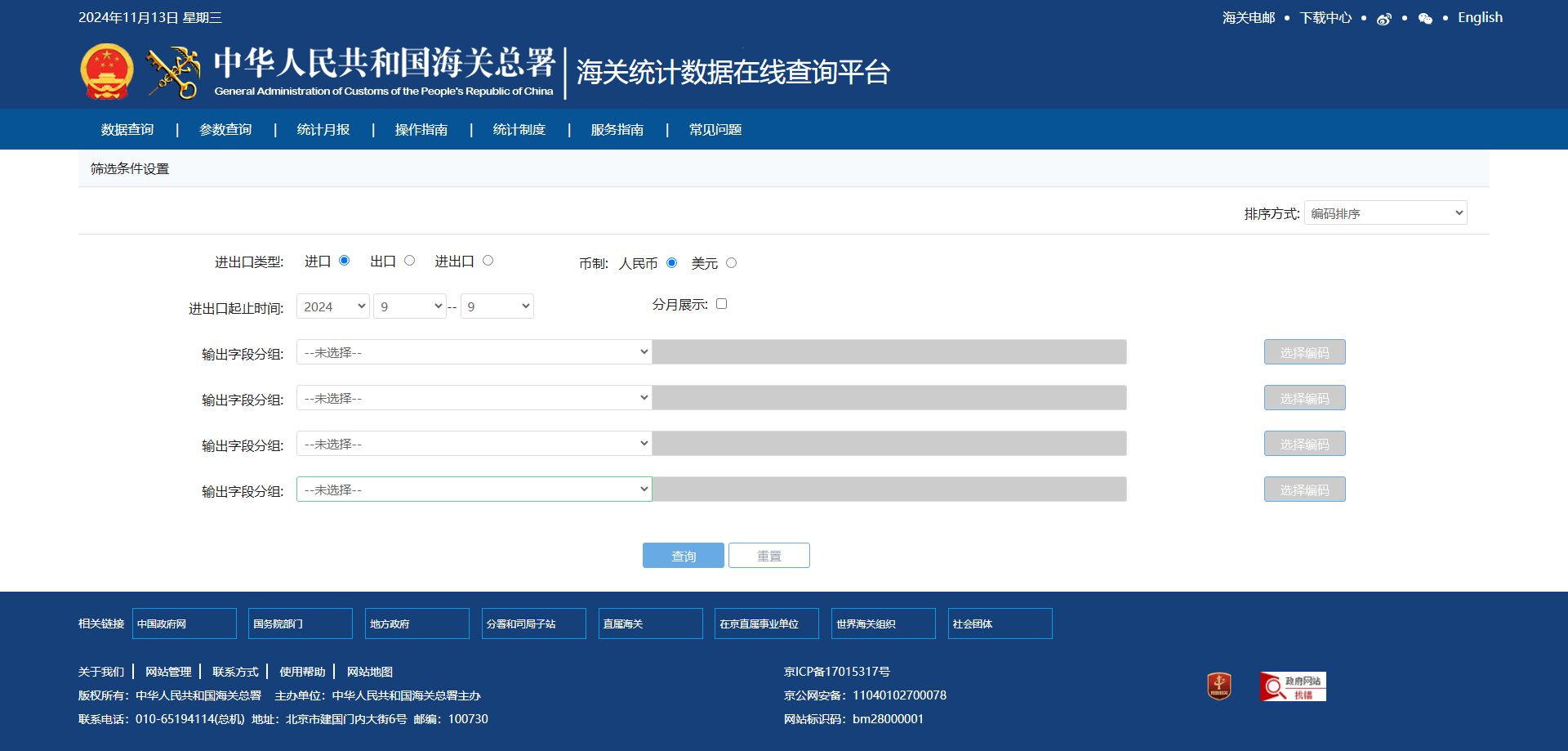Open the 参数查询 menu
The image size is (1568, 751).
click(x=225, y=130)
